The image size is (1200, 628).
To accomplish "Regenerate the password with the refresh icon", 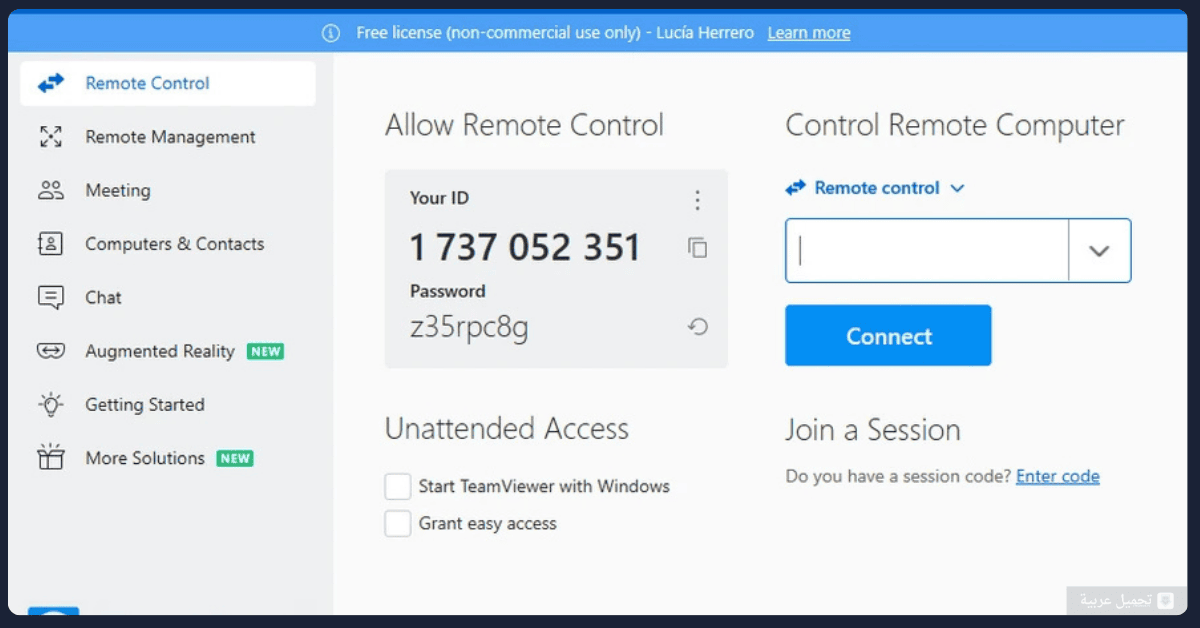I will 698,326.
